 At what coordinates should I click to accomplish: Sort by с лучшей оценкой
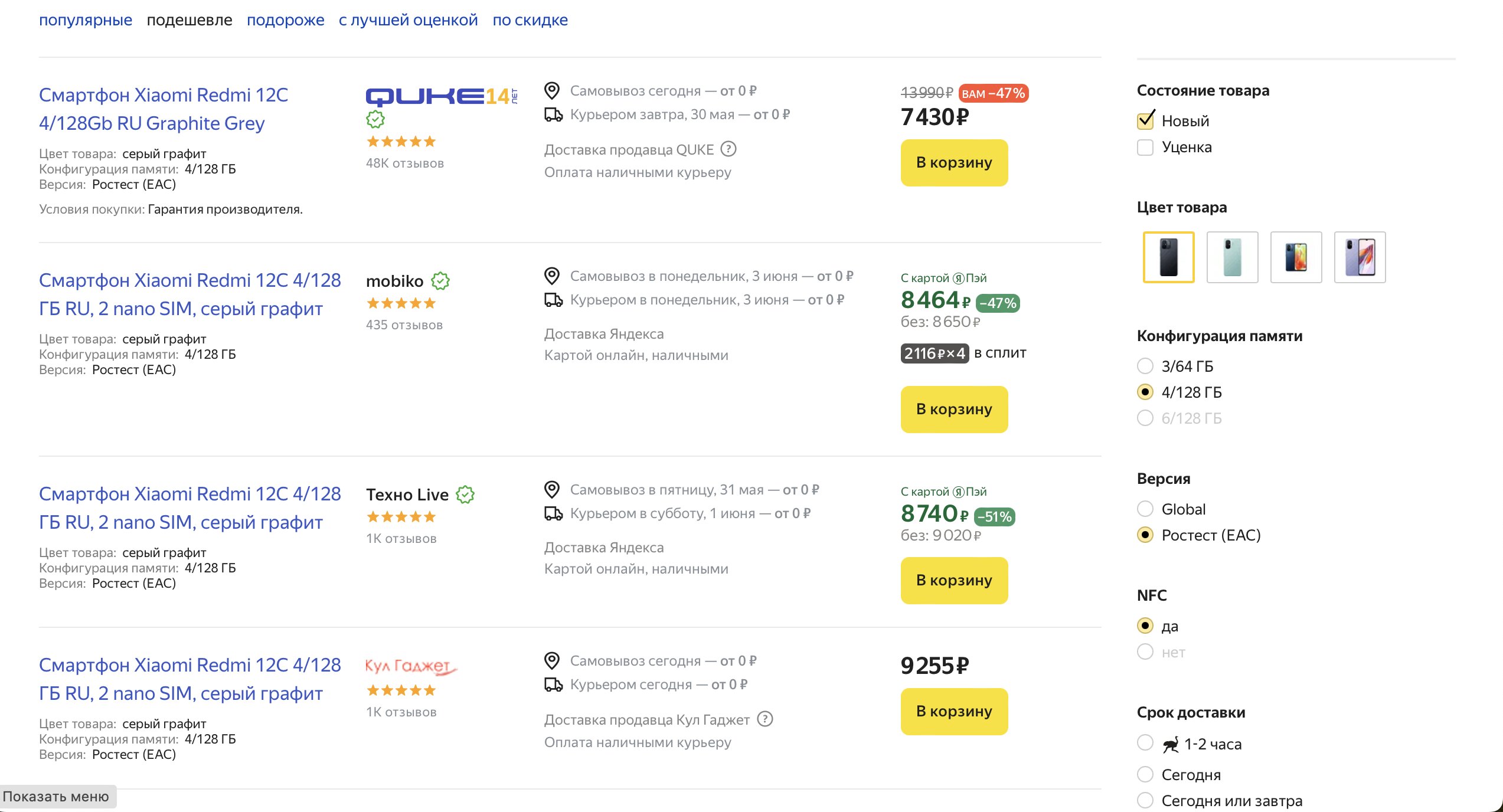tap(409, 19)
